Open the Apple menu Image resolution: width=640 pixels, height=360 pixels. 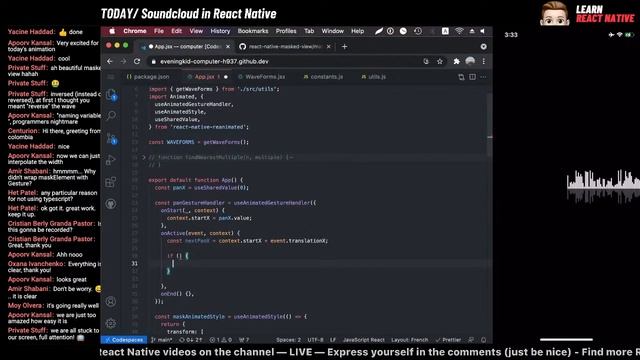pyautogui.click(x=112, y=31)
